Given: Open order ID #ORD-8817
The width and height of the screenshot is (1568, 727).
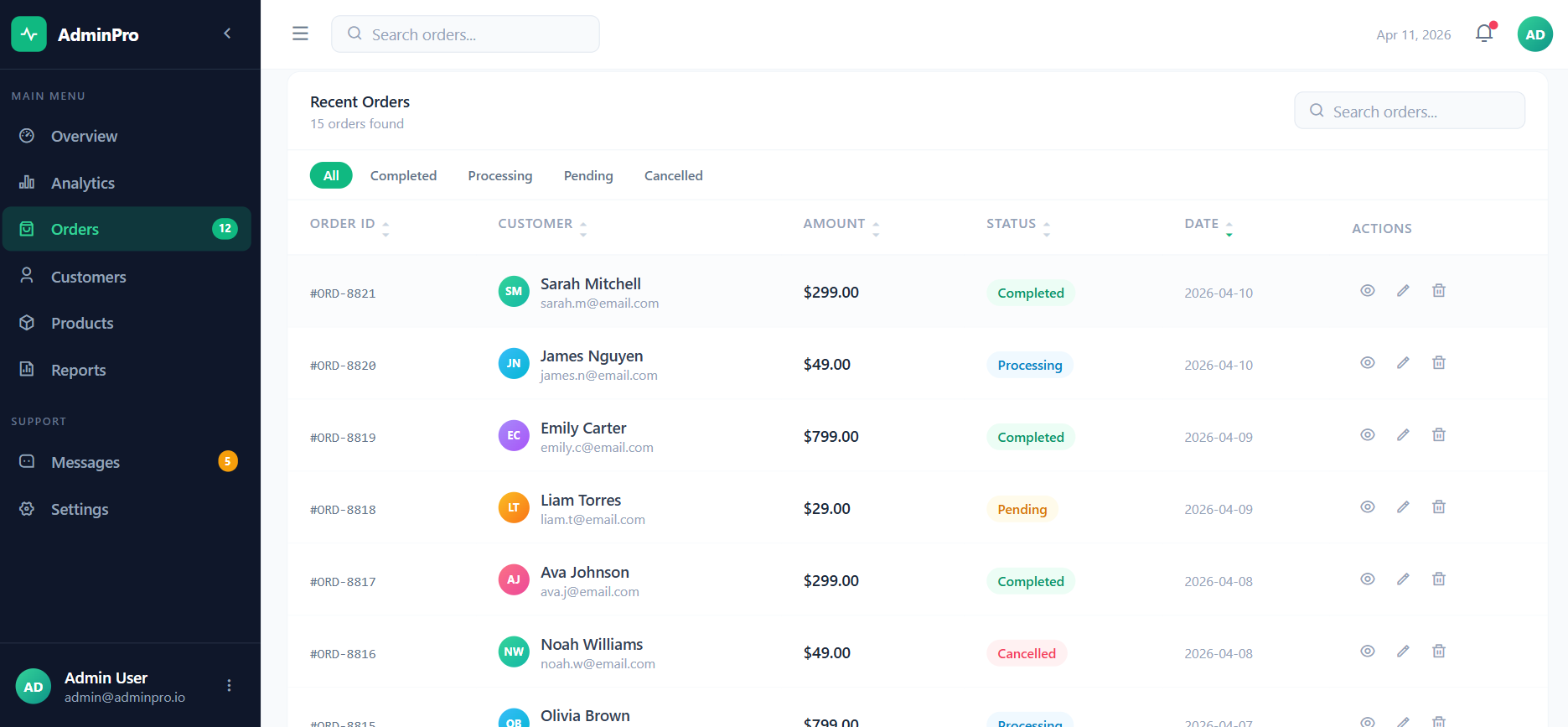Looking at the screenshot, I should pos(343,582).
